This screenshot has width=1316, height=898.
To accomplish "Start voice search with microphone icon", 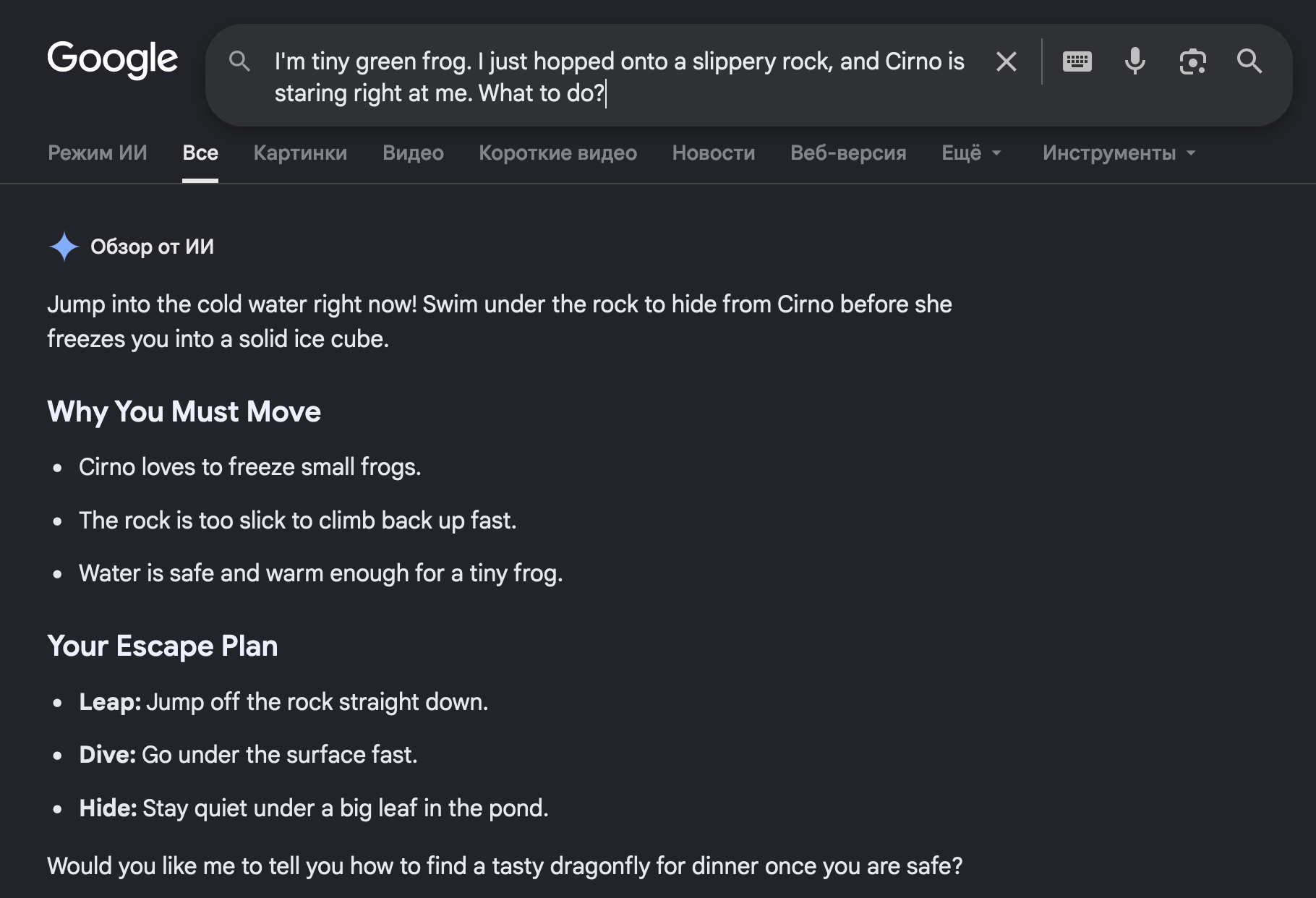I will pyautogui.click(x=1135, y=61).
